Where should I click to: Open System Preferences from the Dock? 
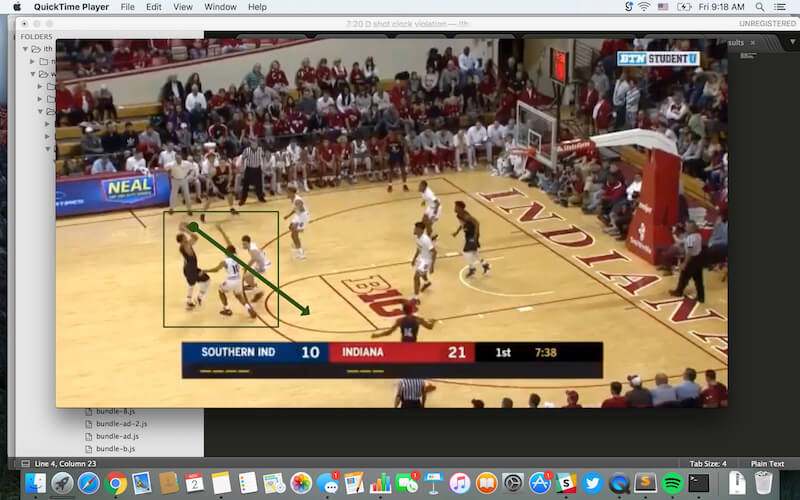[x=513, y=483]
